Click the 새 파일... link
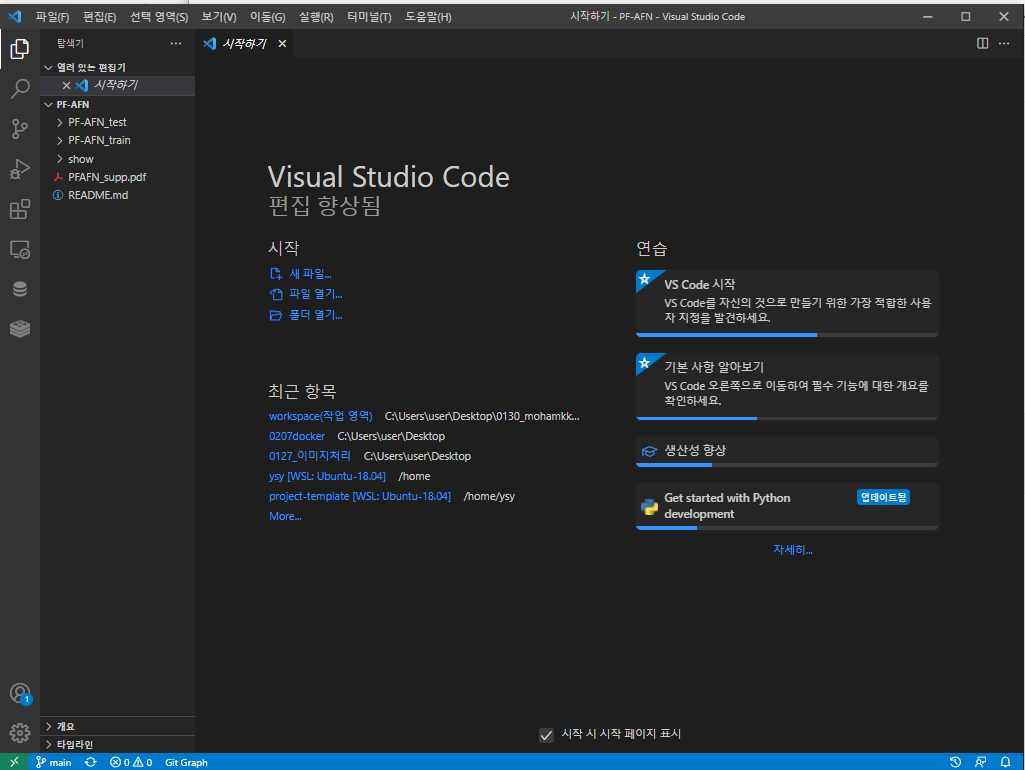 (x=310, y=273)
